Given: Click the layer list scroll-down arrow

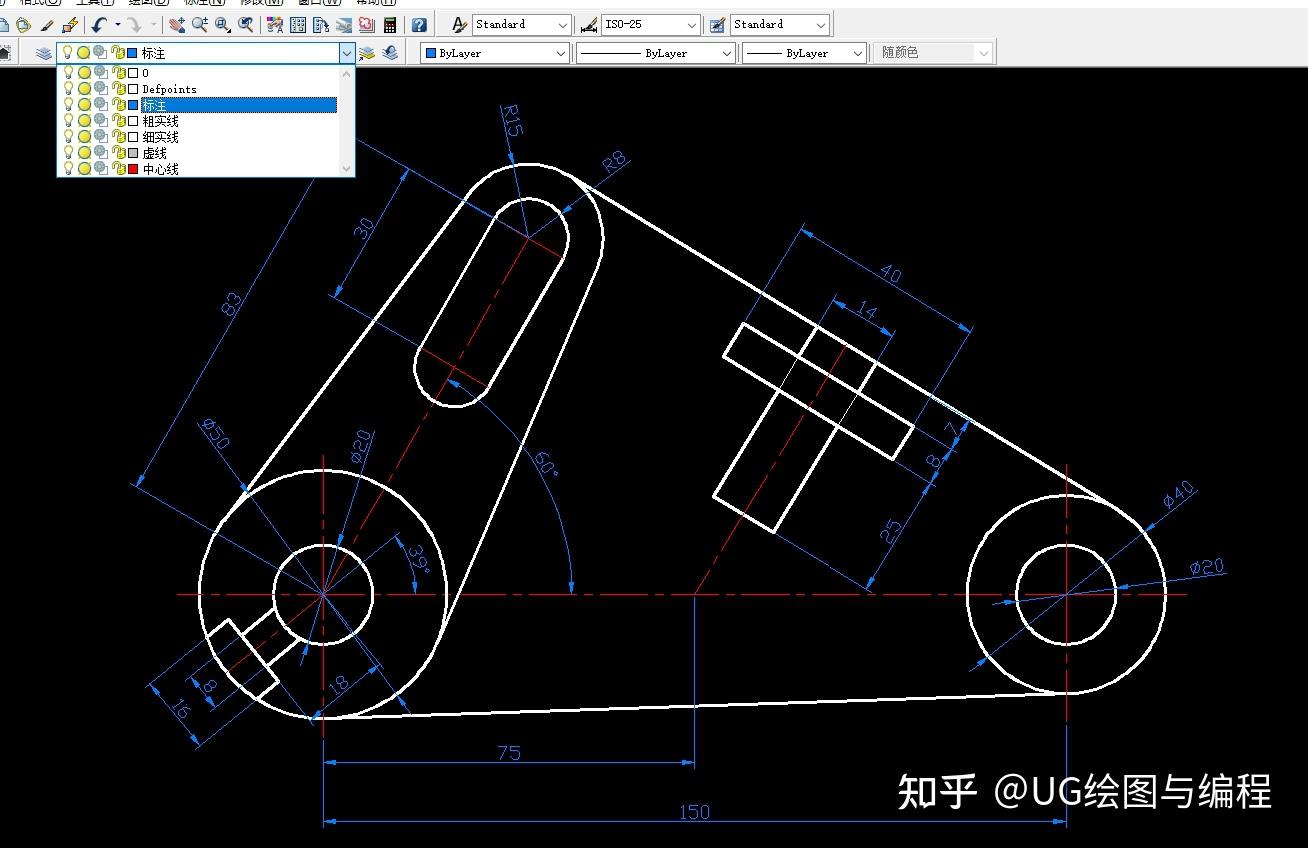Looking at the screenshot, I should point(347,169).
